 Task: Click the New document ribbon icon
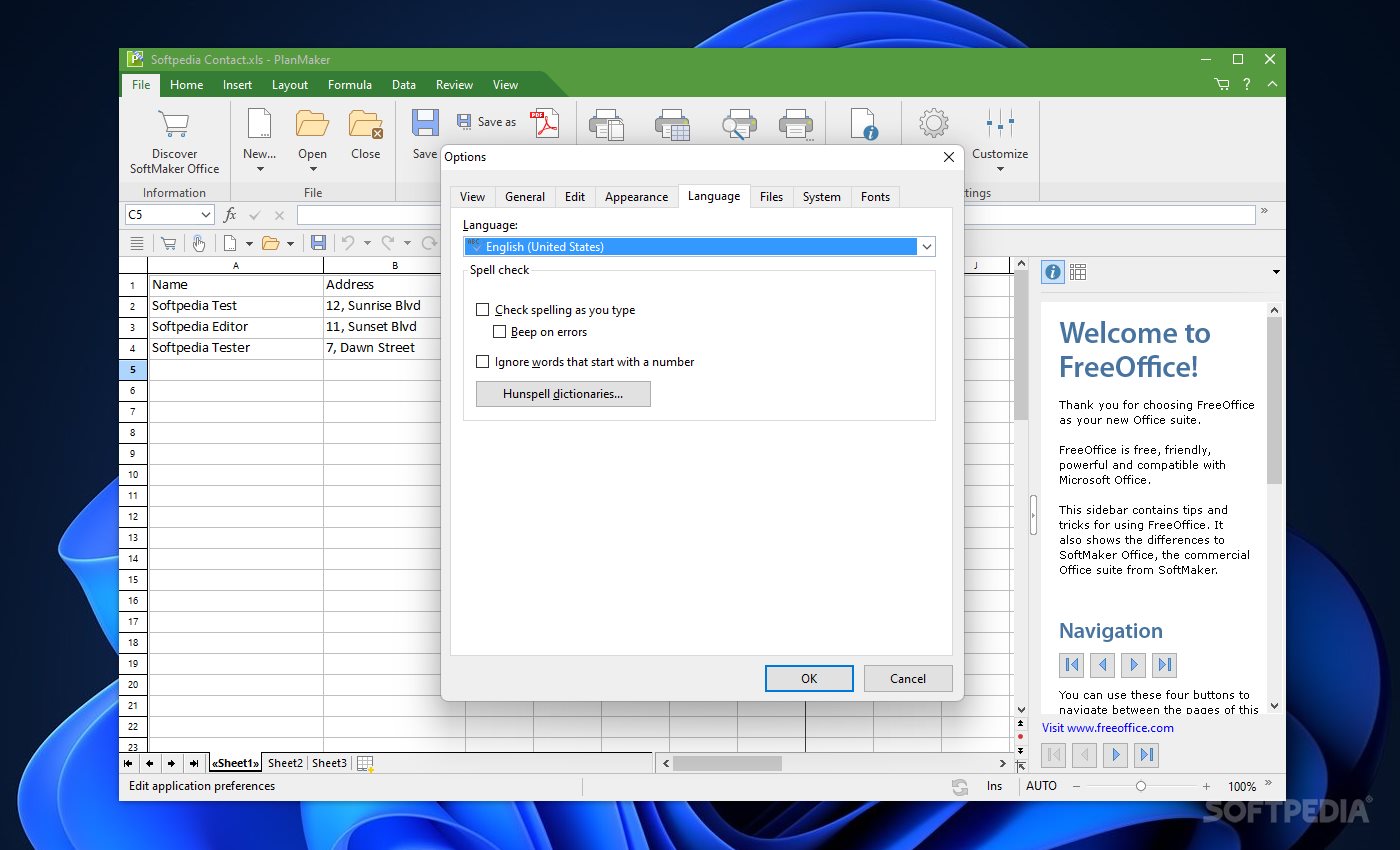coord(259,124)
